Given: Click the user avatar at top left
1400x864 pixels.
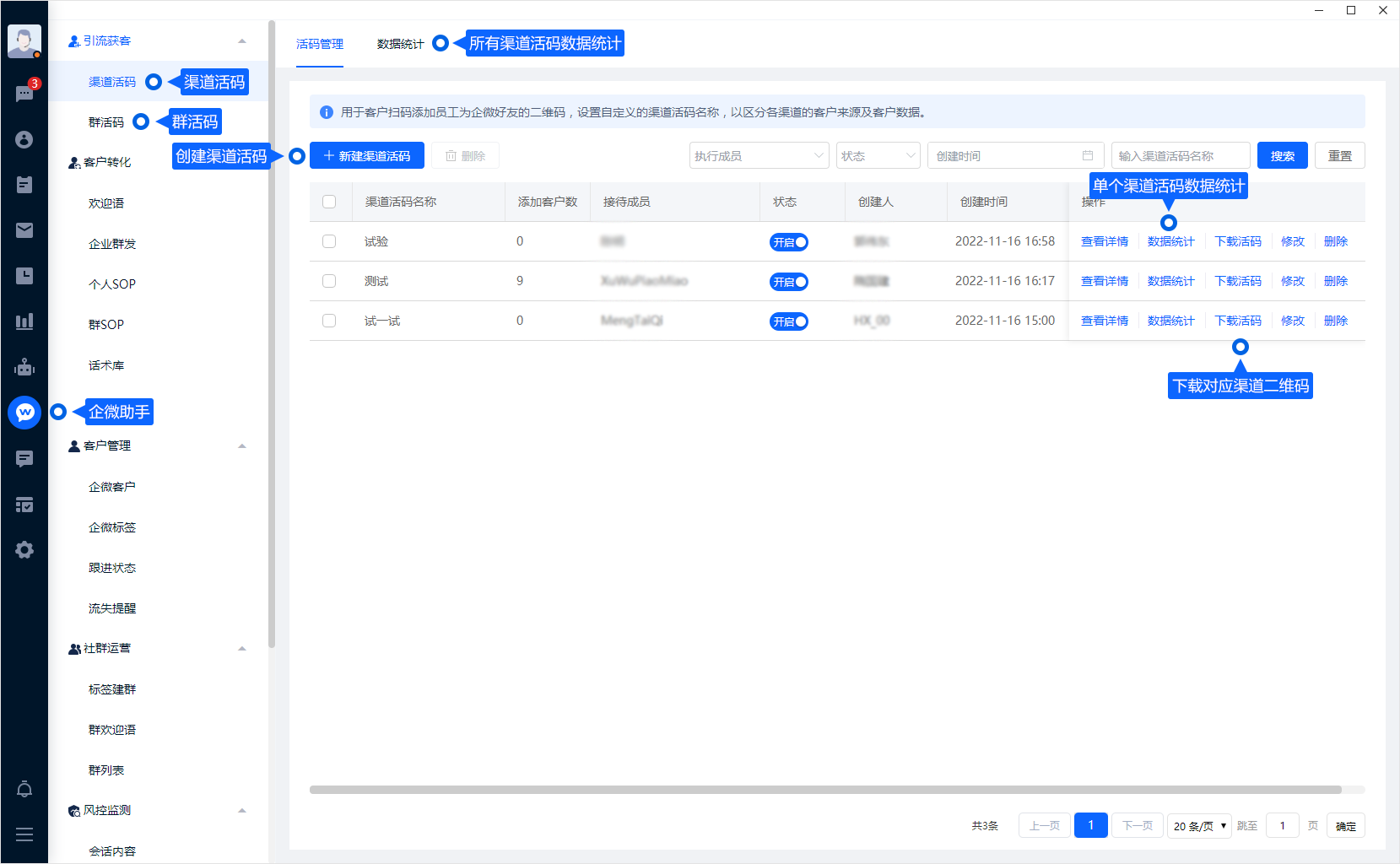Looking at the screenshot, I should (x=24, y=40).
